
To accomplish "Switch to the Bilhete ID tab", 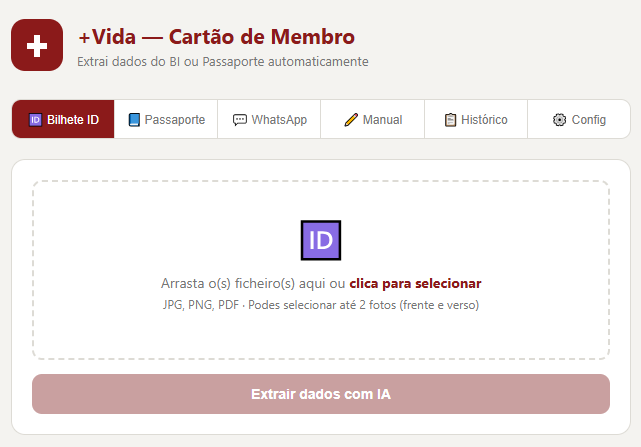I will click(63, 119).
